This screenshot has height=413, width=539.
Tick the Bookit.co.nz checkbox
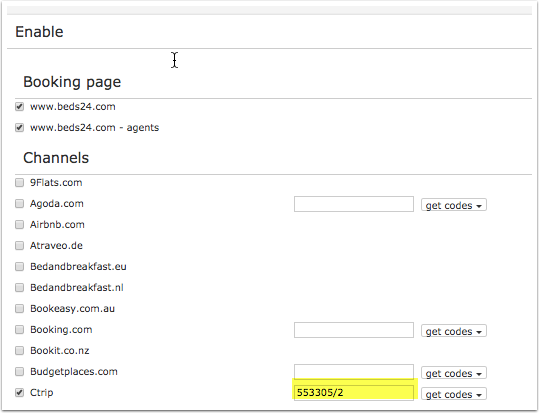point(20,350)
